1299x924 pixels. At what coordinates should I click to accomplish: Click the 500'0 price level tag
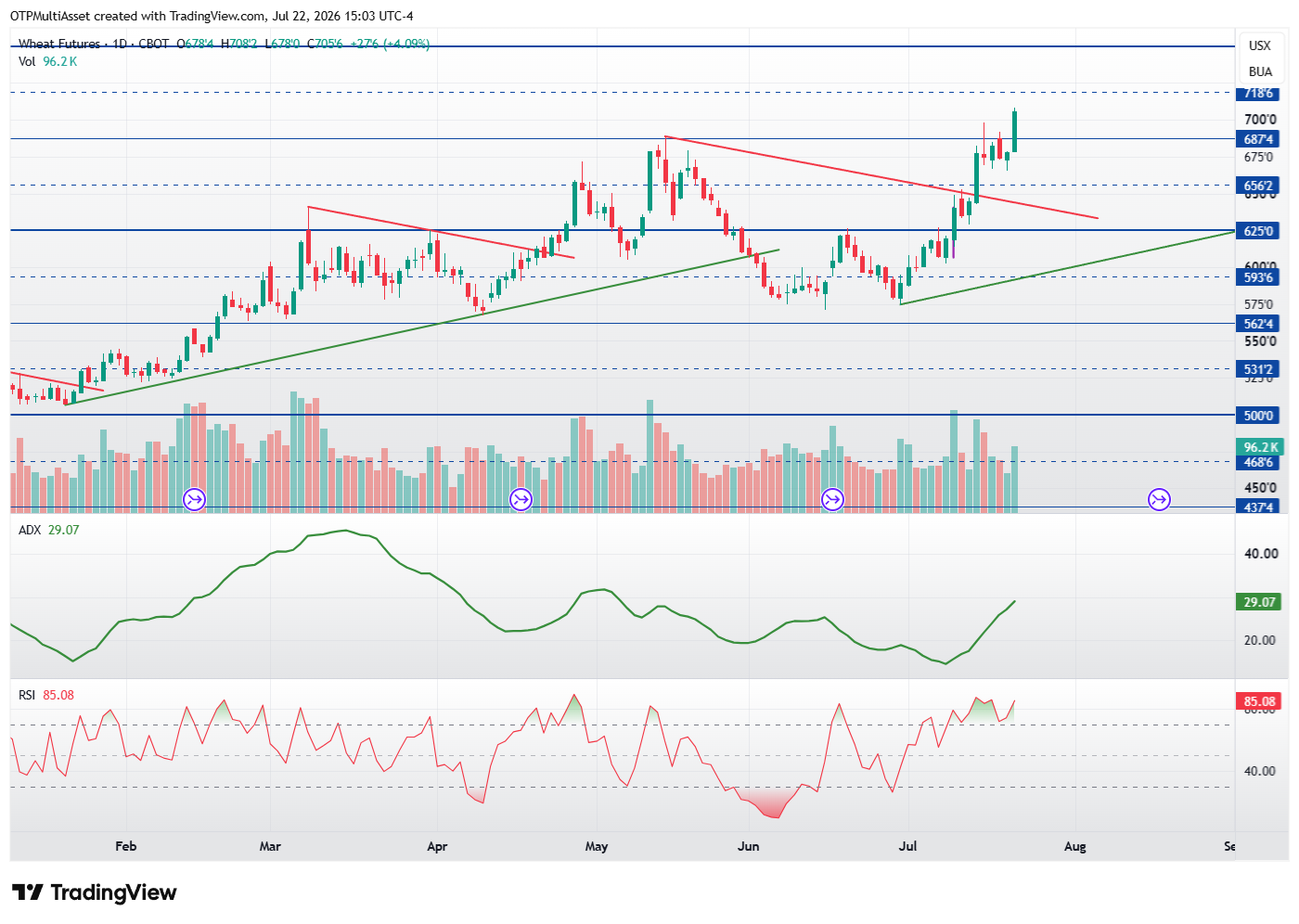(1258, 416)
